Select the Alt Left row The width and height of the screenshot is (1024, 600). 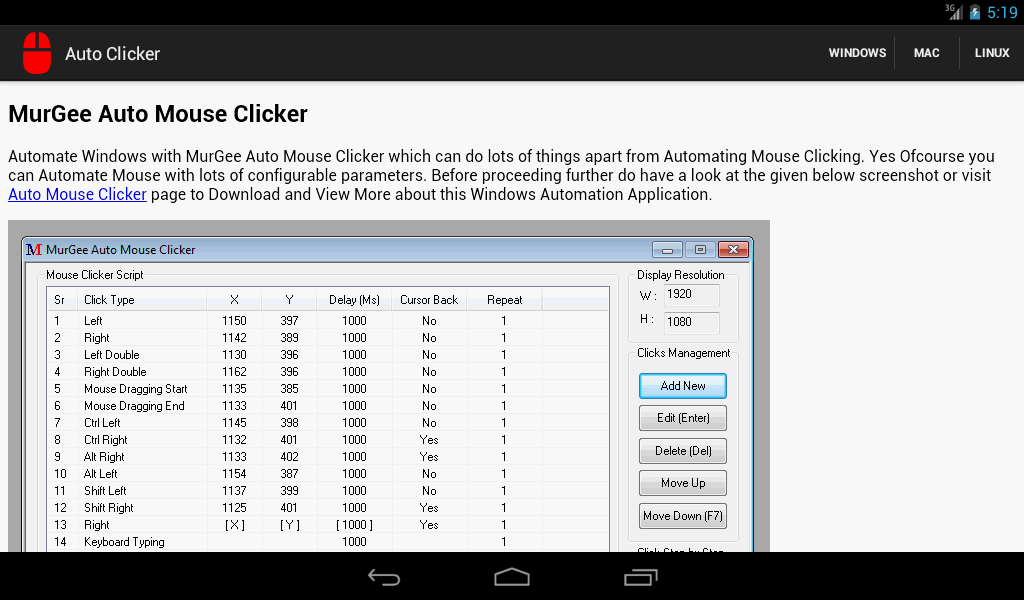pos(328,473)
